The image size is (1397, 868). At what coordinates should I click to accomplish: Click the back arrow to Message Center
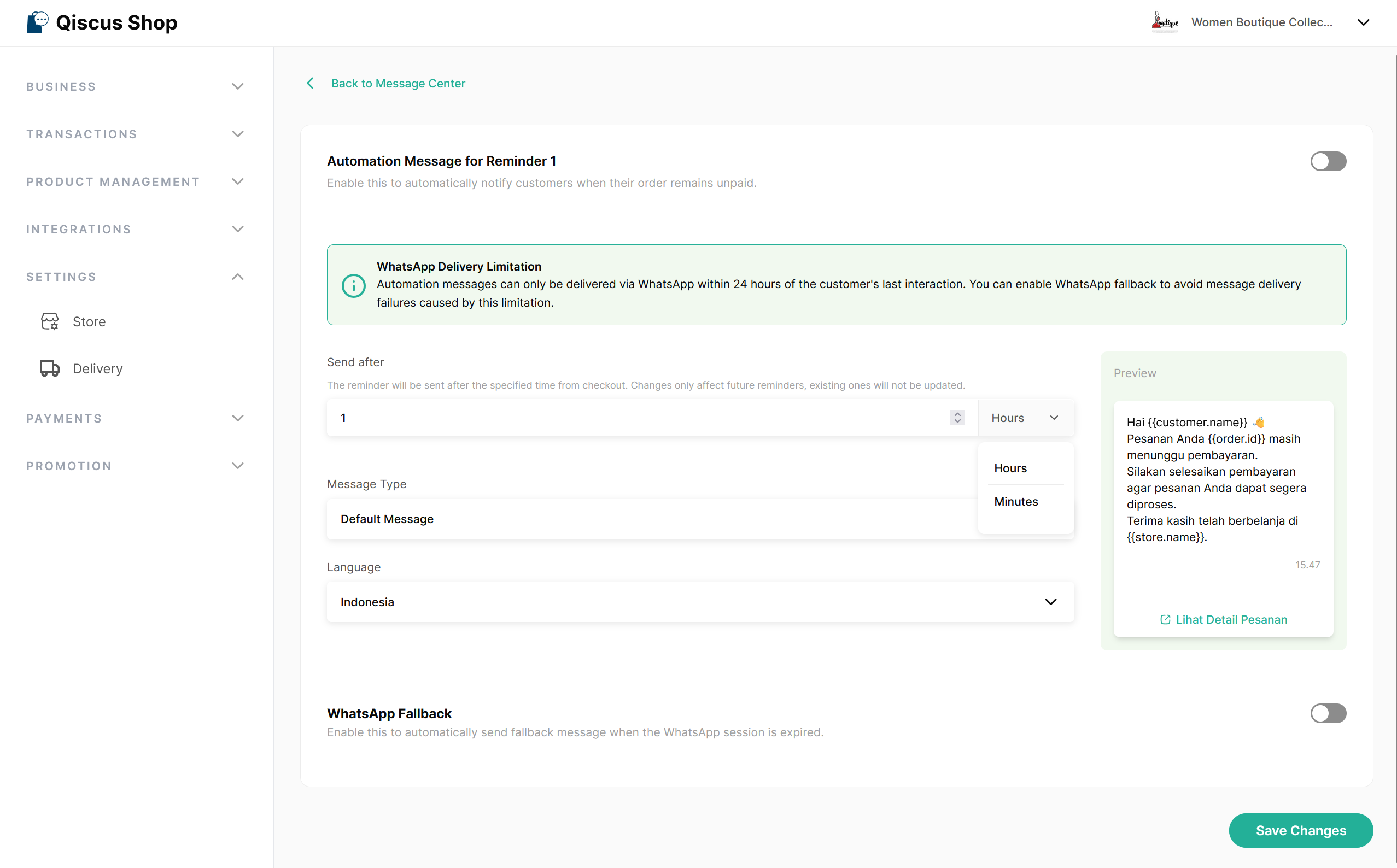[310, 83]
